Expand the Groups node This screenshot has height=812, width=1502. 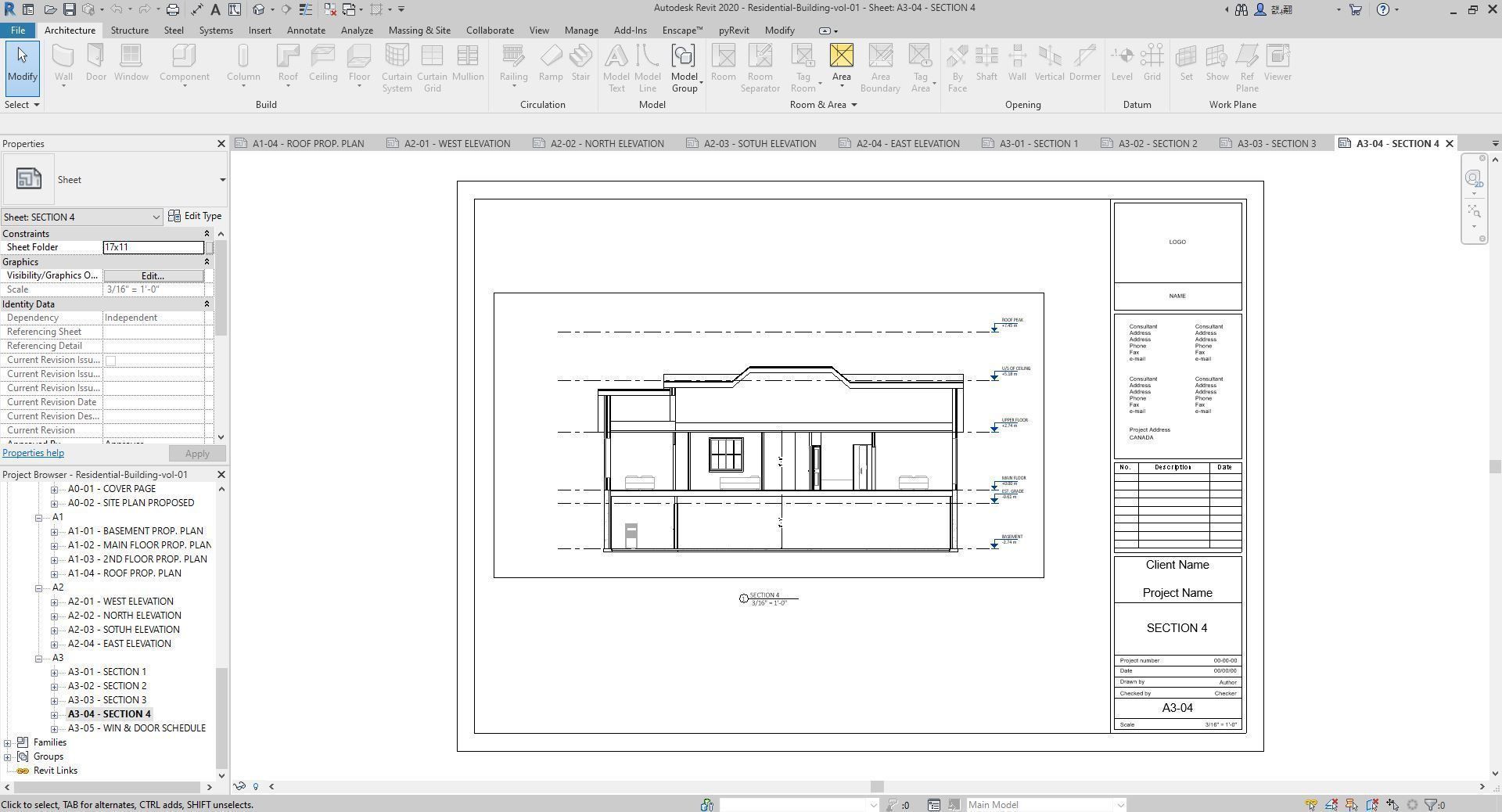[8, 756]
